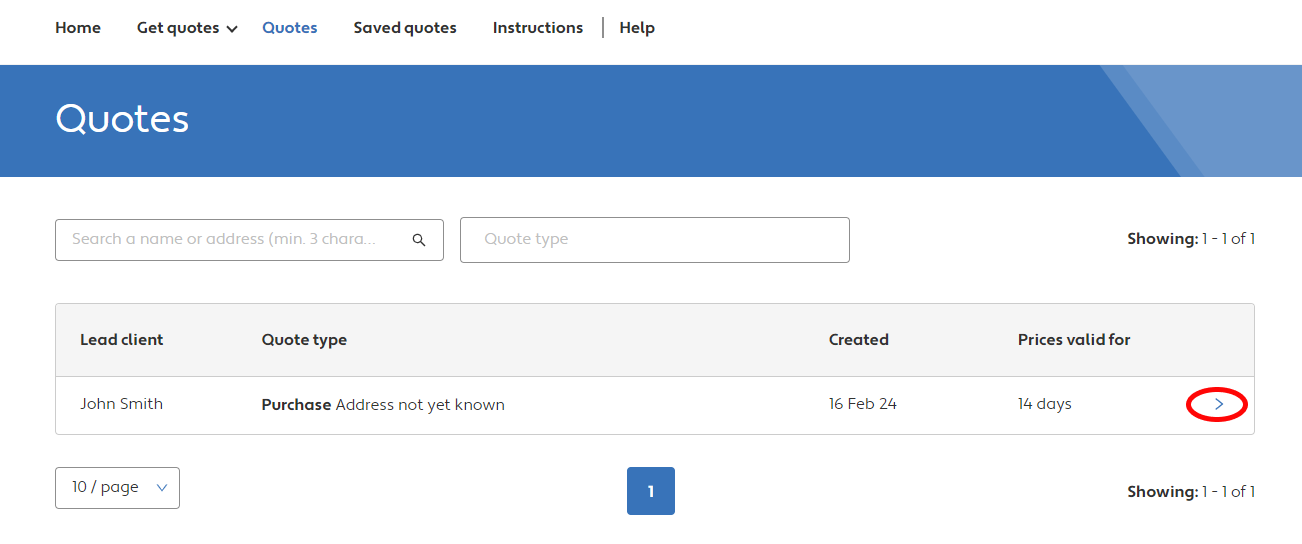Open the Quote type filter dropdown
This screenshot has height=544, width=1302.
pyautogui.click(x=655, y=240)
